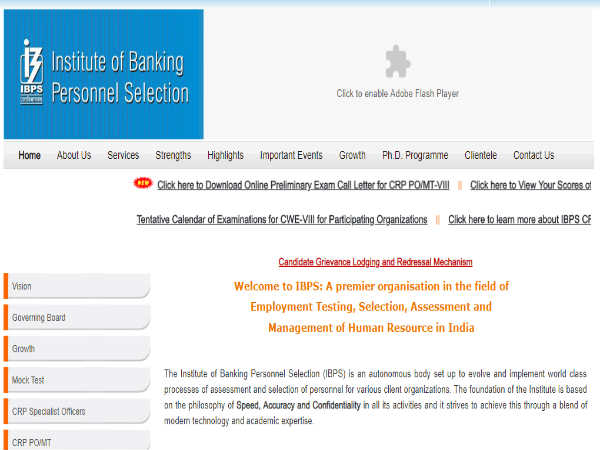Click the bold 'Speed, Accuracy and Confidentiality' text
Viewport: 600px width, 450px height.
(298, 405)
